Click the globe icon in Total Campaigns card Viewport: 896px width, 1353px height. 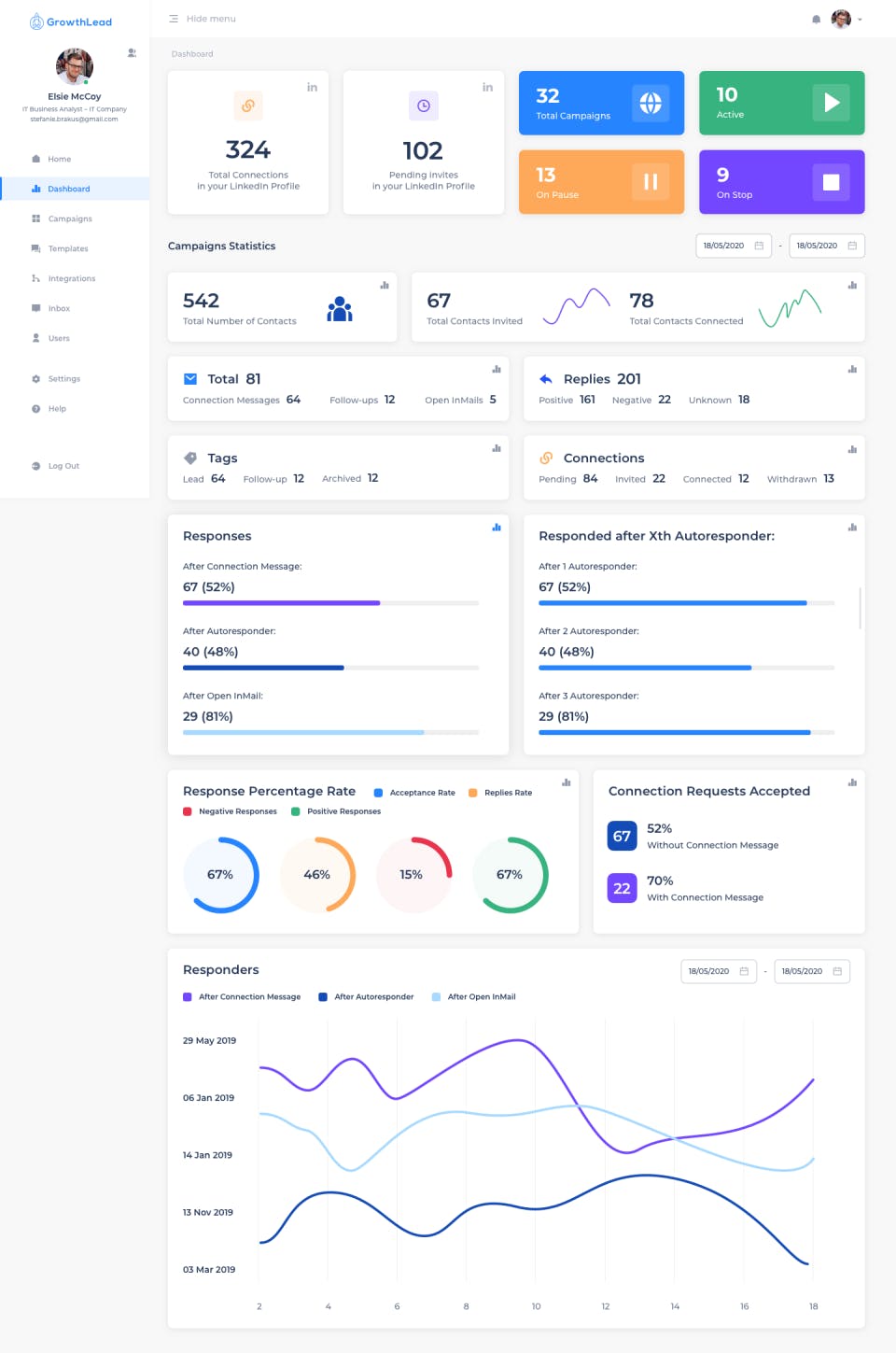651,103
